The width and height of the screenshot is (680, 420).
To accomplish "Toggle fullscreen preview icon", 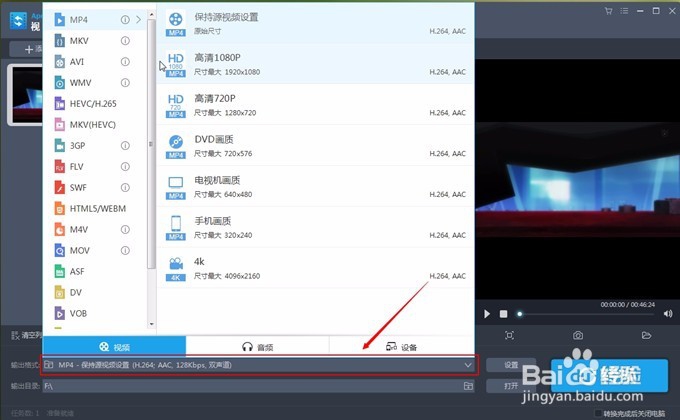I will point(510,335).
